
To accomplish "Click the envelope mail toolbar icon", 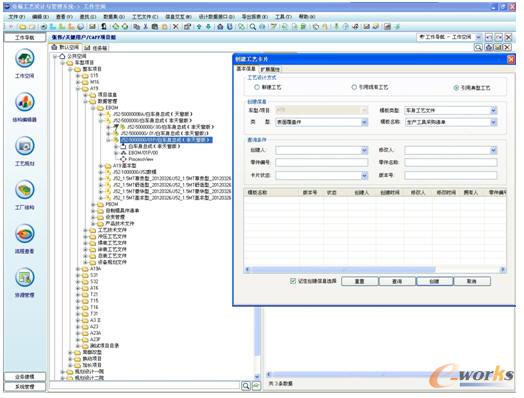I will pyautogui.click(x=92, y=27).
